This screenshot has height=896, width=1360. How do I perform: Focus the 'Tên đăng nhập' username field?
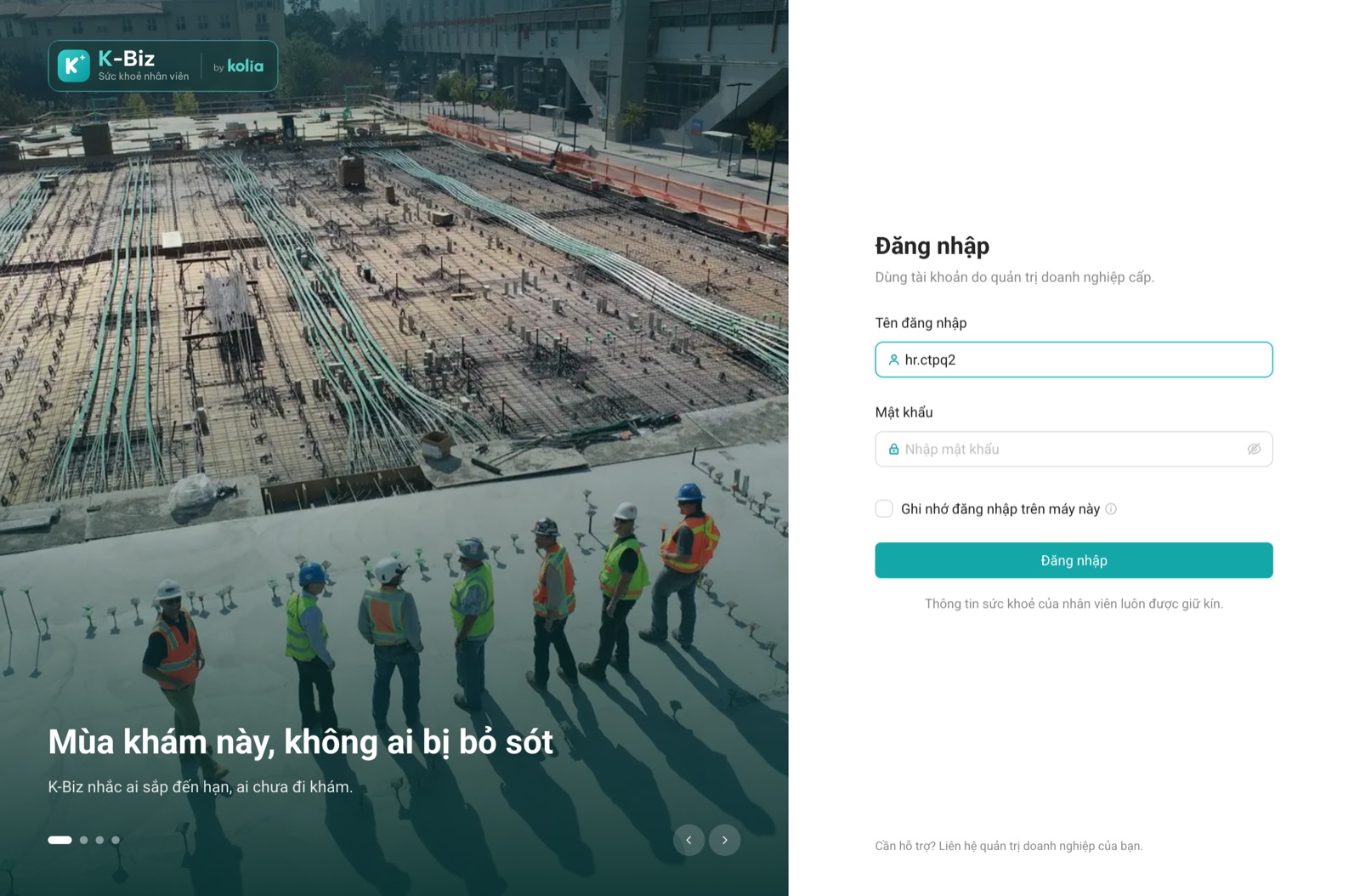(x=1074, y=360)
